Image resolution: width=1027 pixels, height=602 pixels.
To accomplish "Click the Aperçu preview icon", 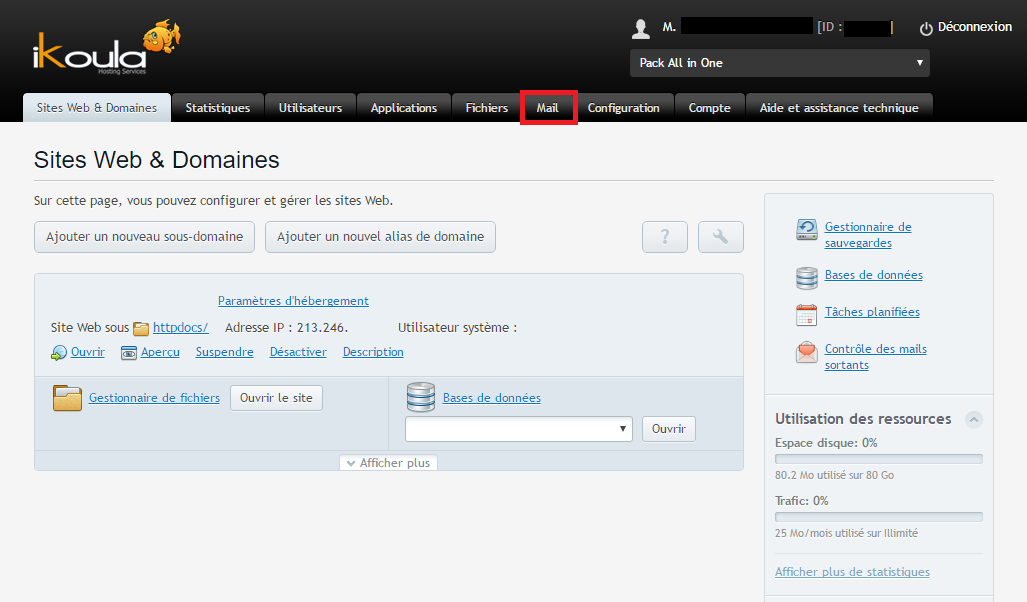I will click(x=129, y=353).
